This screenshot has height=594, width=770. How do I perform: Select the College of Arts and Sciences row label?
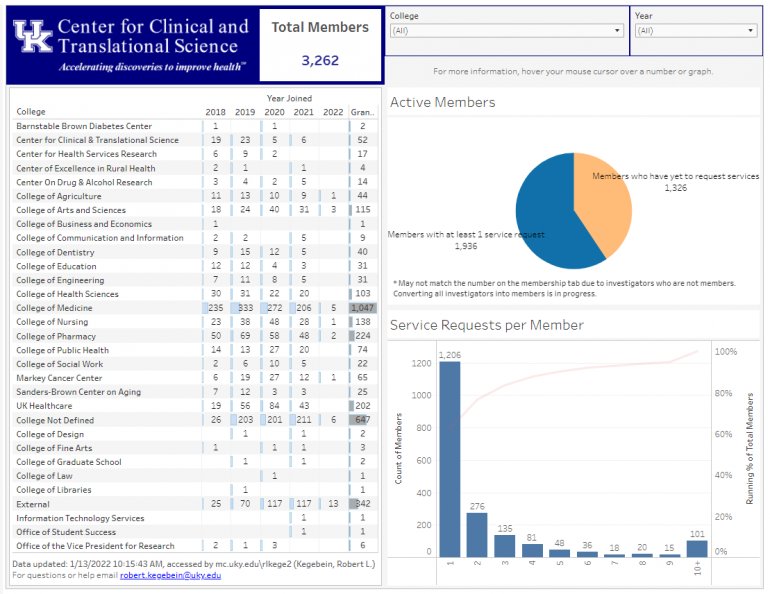click(x=71, y=210)
